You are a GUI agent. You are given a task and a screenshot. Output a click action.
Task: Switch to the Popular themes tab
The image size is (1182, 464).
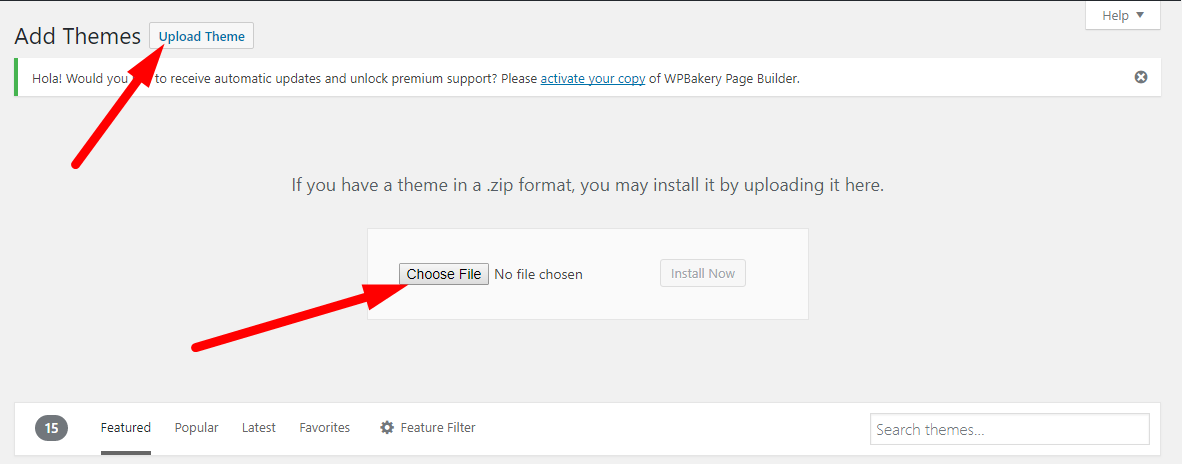tap(197, 428)
